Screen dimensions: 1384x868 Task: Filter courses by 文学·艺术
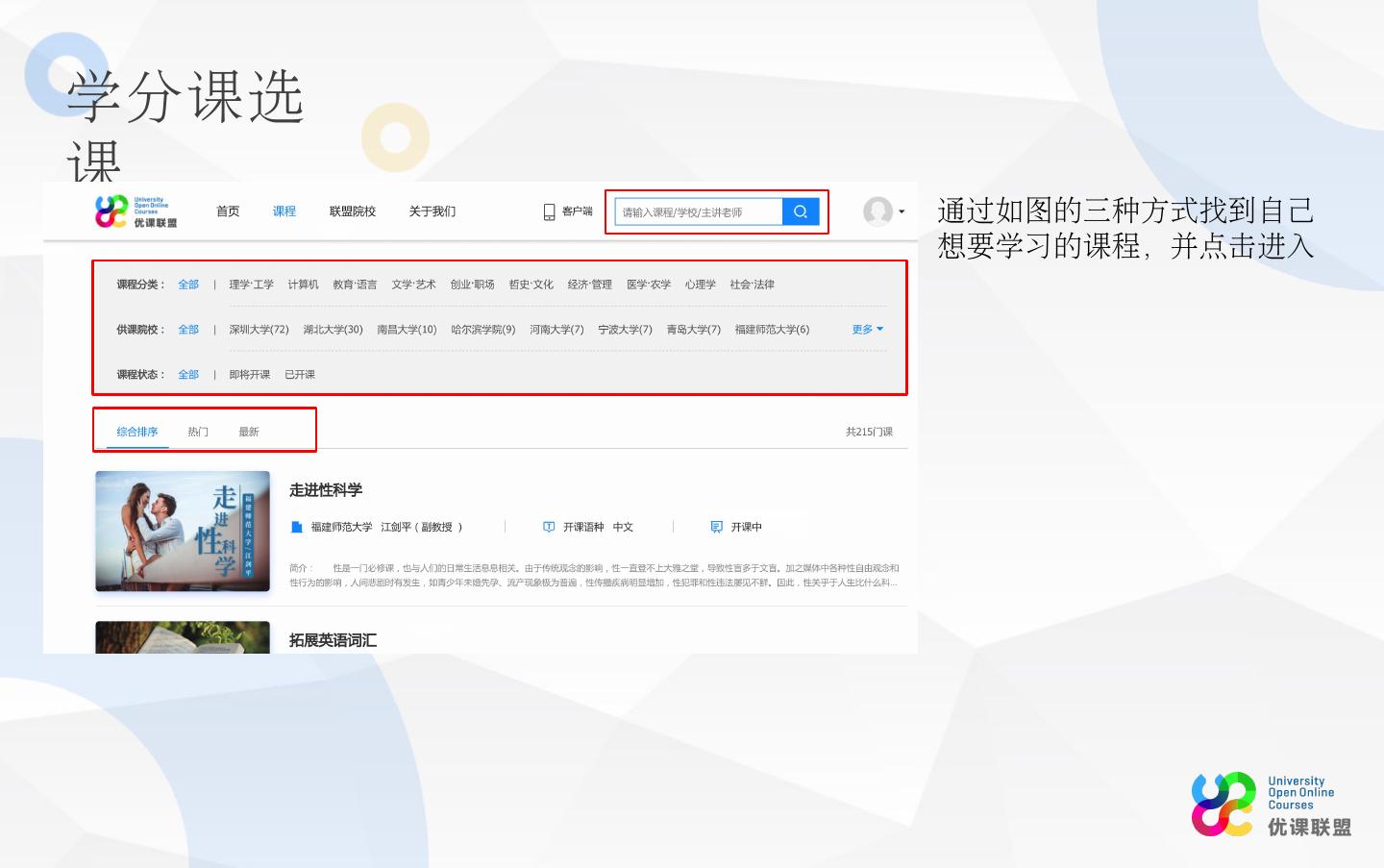[x=413, y=285]
